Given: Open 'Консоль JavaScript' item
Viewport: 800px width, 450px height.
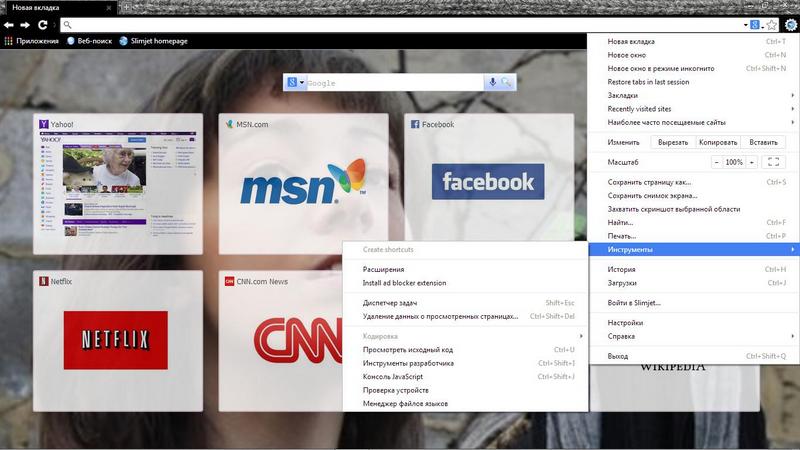Looking at the screenshot, I should [465, 377].
